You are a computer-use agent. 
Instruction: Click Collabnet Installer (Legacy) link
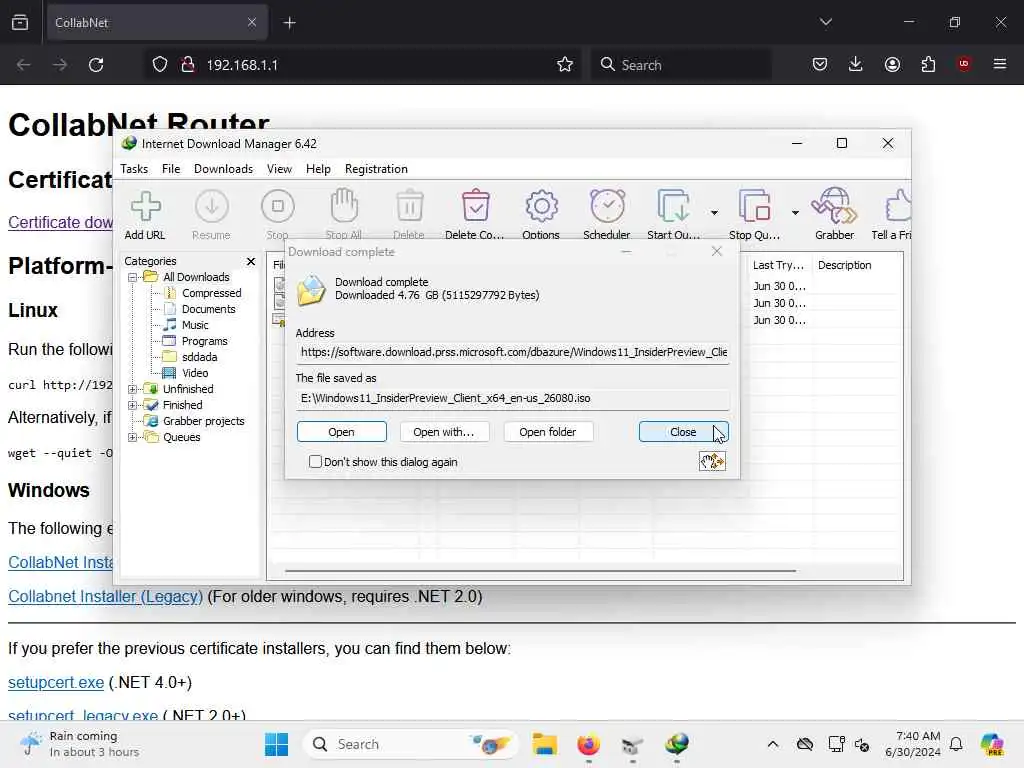click(105, 596)
